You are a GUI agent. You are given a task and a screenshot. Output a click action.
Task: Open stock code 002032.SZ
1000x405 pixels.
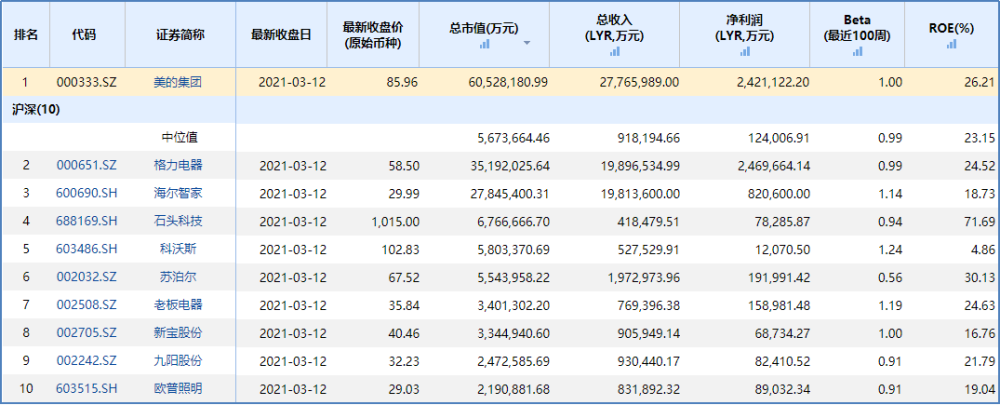(87, 277)
